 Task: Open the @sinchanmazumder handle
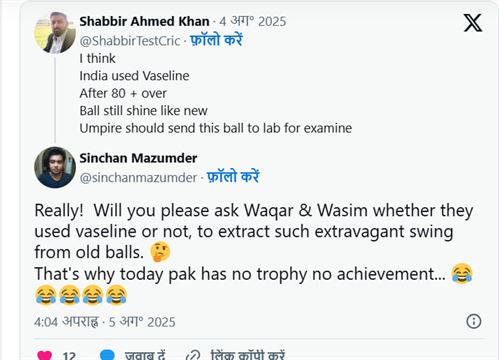click(x=138, y=177)
